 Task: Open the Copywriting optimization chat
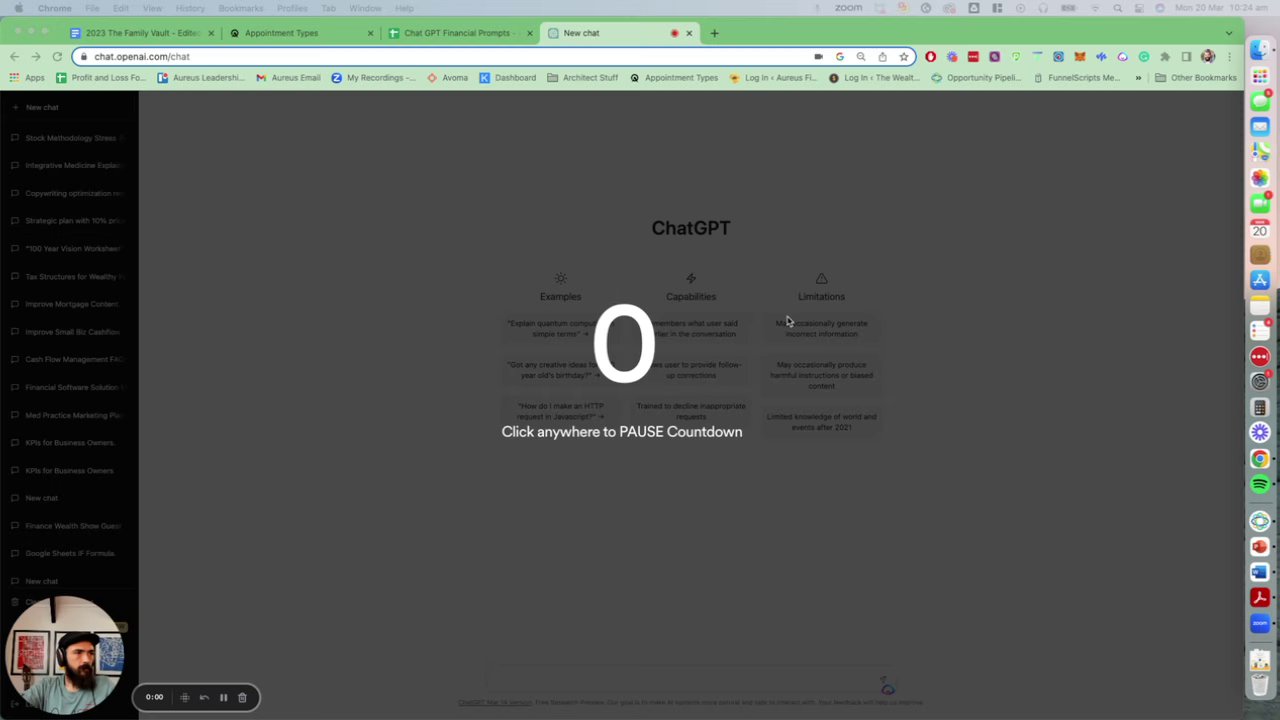coord(69,193)
